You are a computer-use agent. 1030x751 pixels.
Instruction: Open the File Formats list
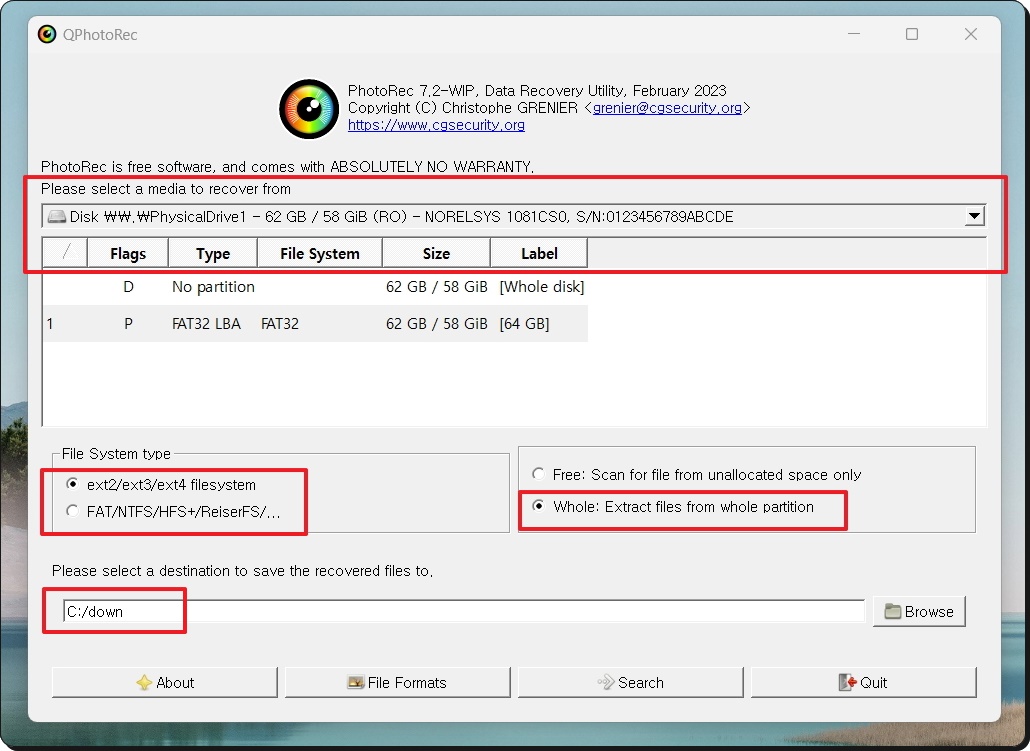pyautogui.click(x=397, y=683)
